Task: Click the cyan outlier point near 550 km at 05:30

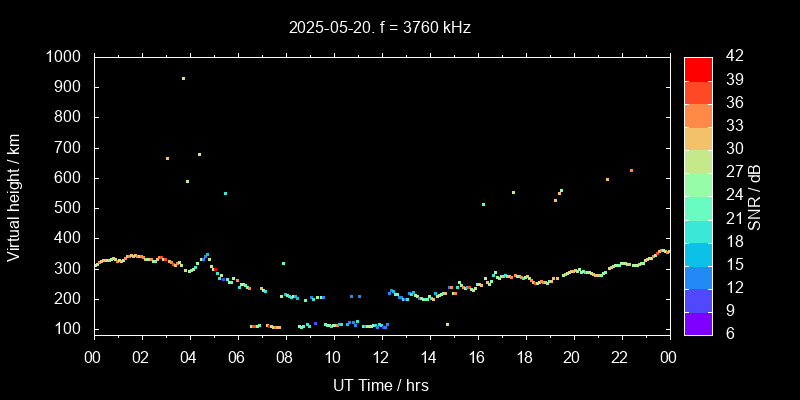Action: point(225,193)
